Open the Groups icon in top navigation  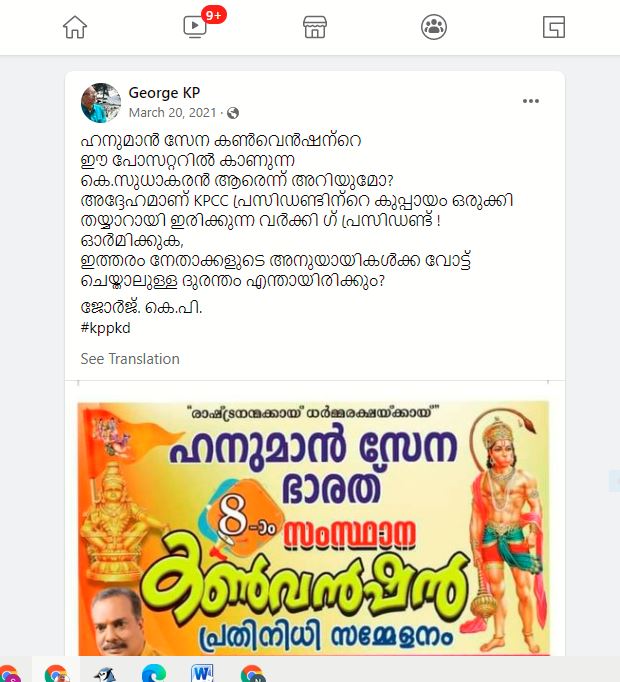(434, 27)
